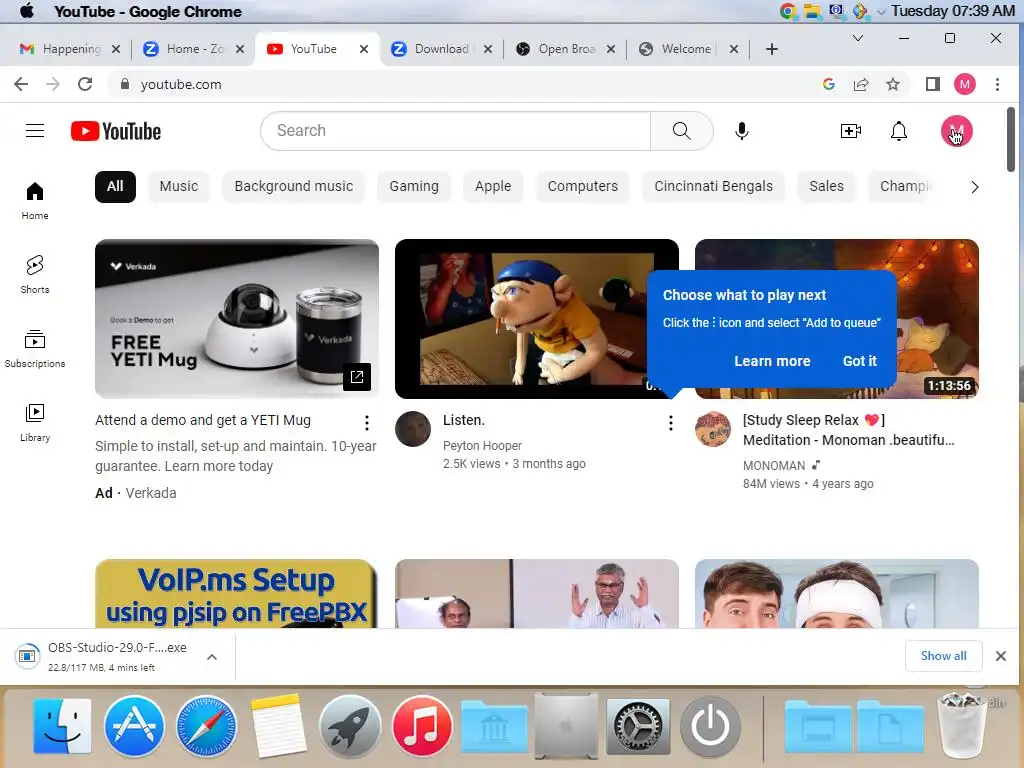Open Peyton Hooper channel link

482,445
